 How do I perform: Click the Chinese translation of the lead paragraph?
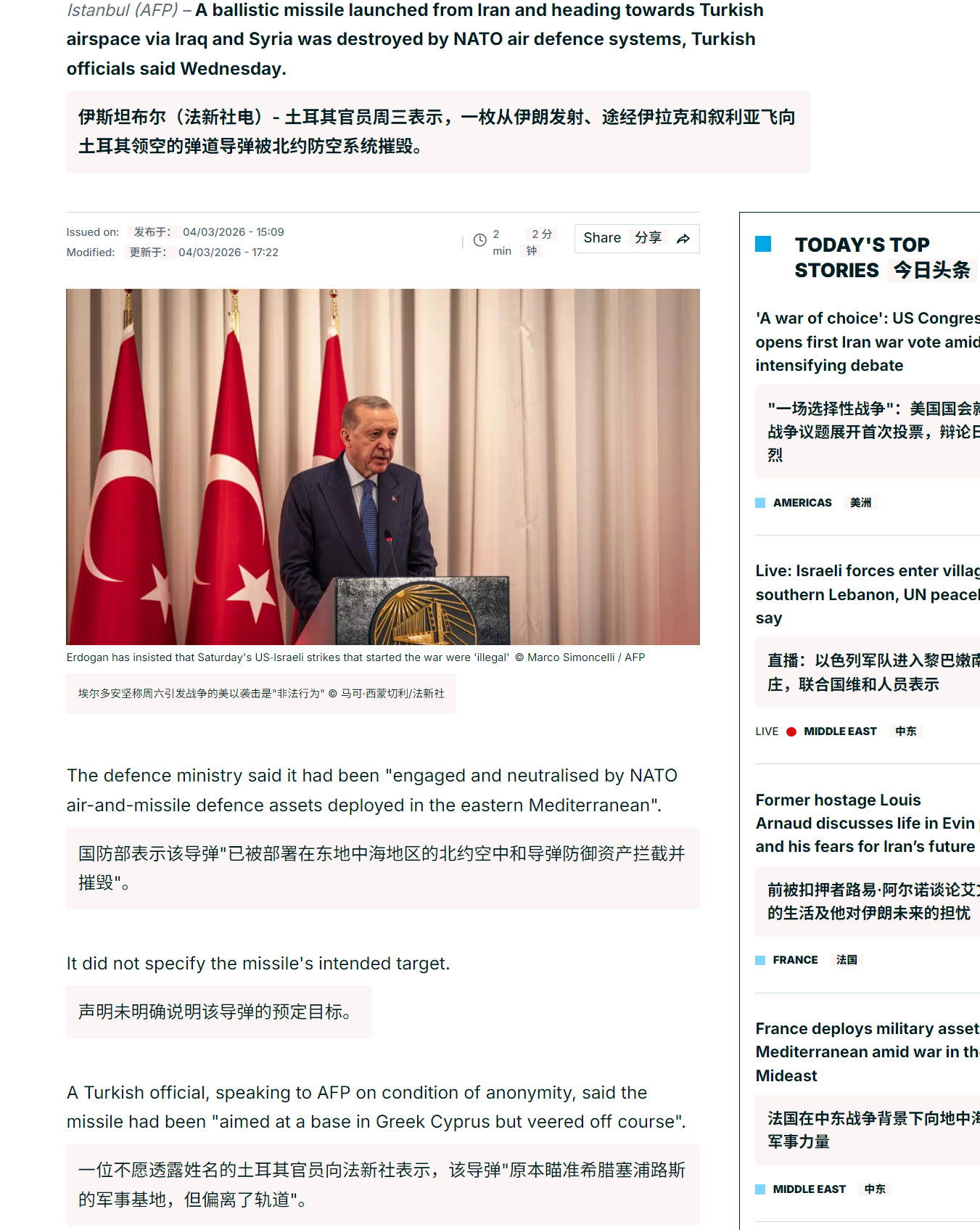coord(438,131)
